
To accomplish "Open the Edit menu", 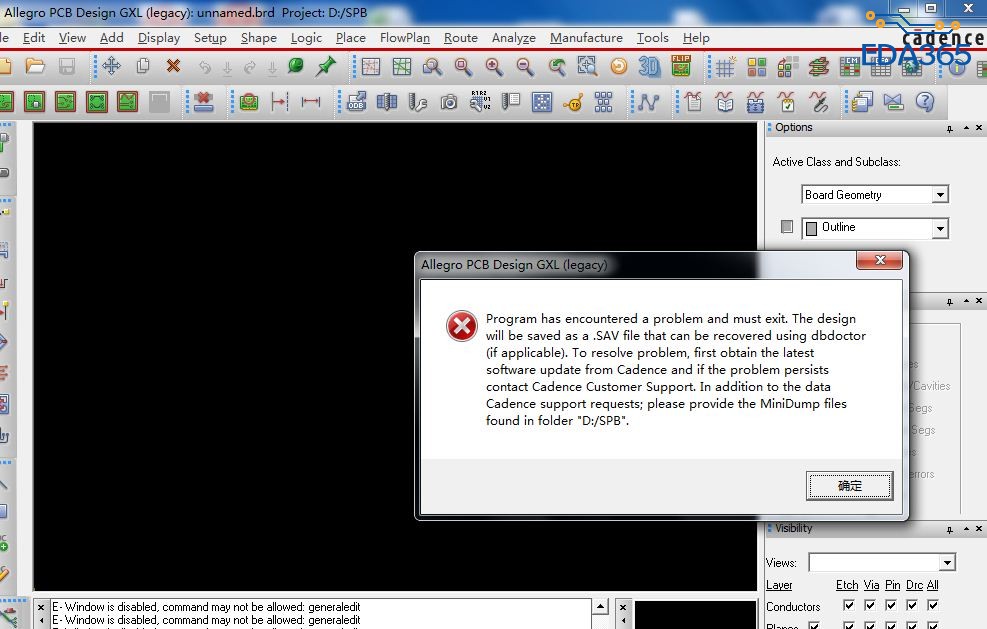I will 34,38.
